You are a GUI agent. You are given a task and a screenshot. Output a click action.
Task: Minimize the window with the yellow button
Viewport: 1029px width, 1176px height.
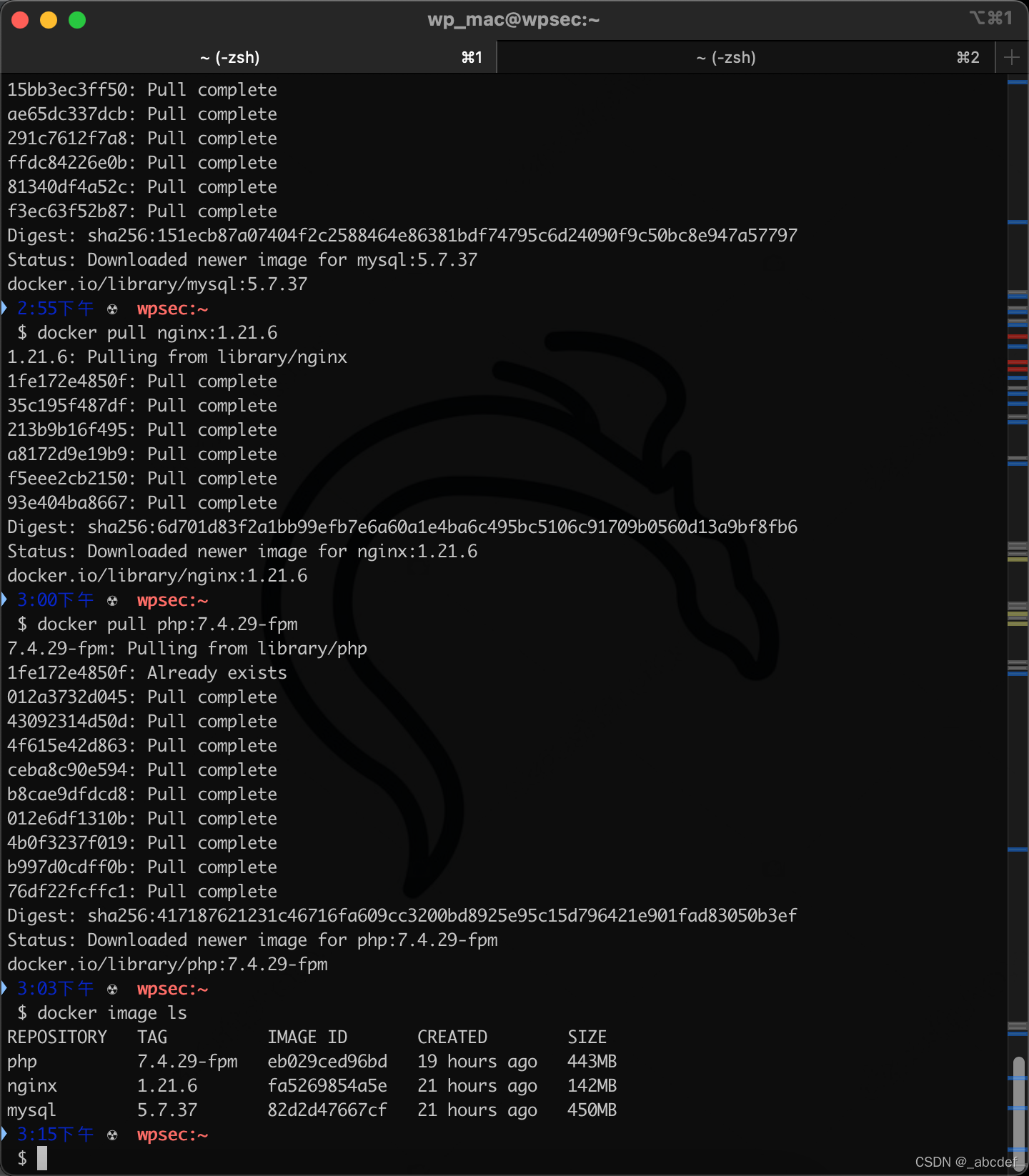pyautogui.click(x=49, y=20)
